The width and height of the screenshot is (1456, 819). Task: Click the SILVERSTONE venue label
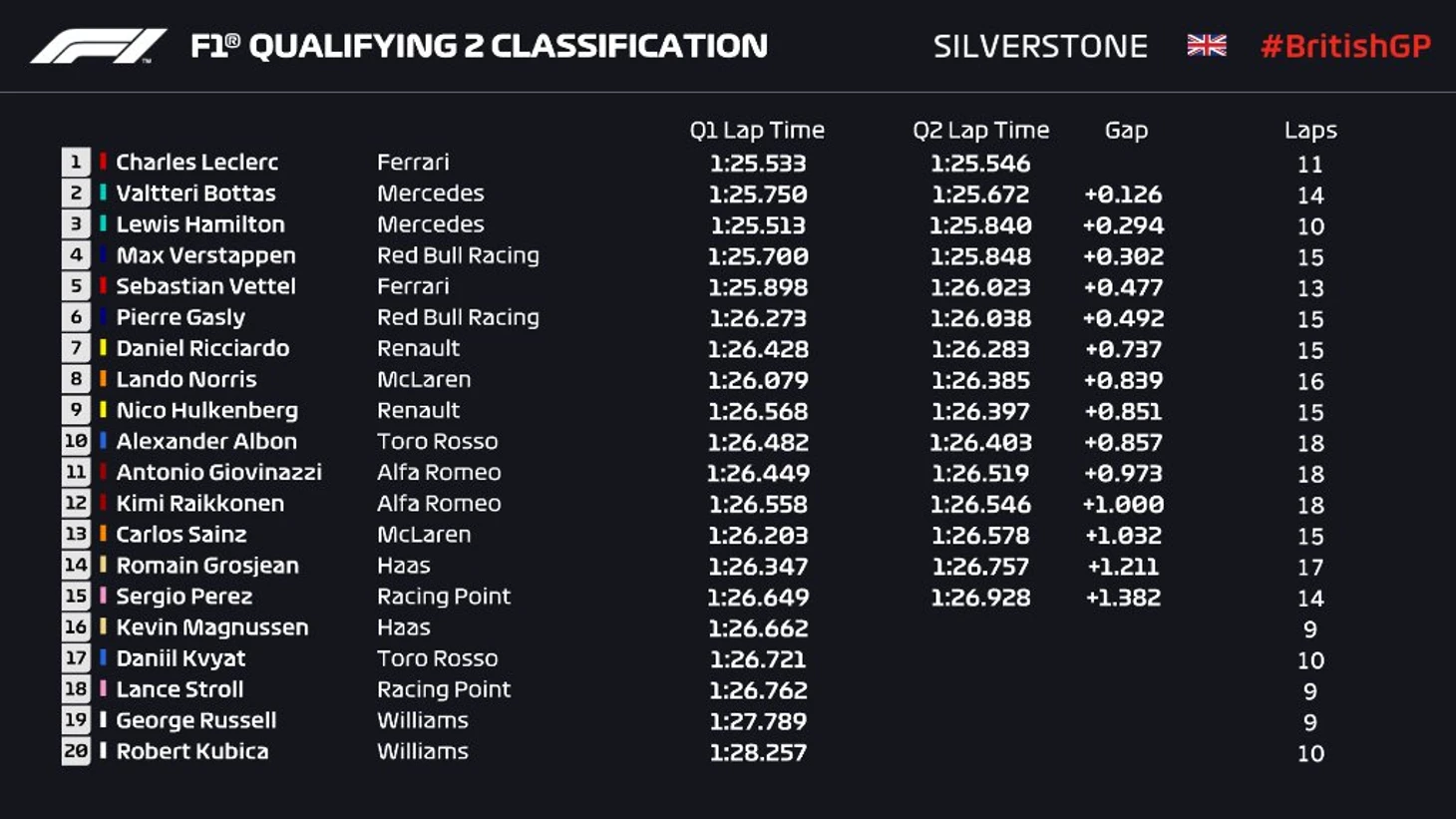point(1040,46)
